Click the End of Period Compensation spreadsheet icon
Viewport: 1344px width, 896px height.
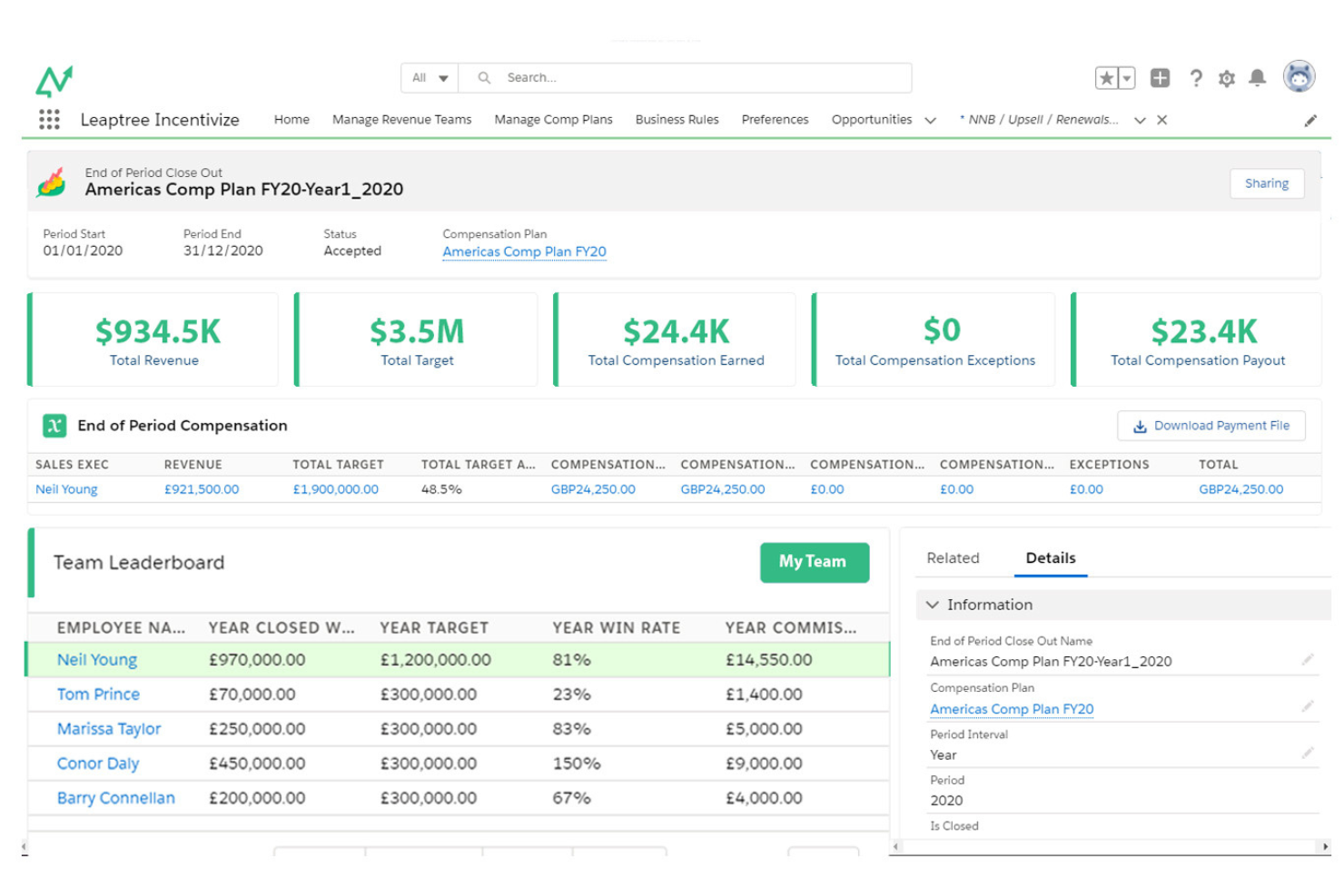pyautogui.click(x=54, y=425)
